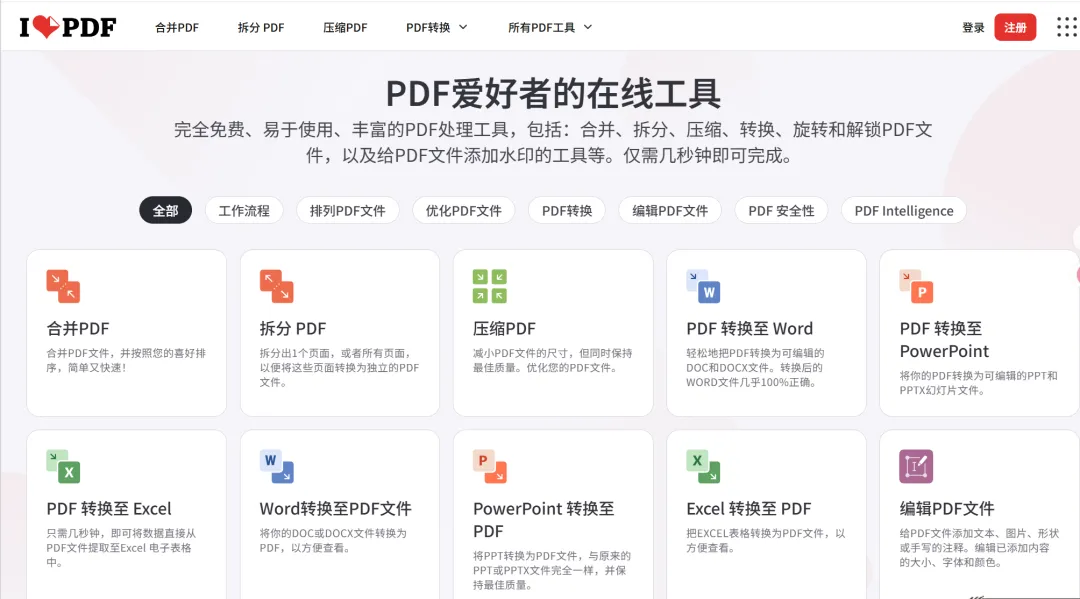The height and width of the screenshot is (599, 1080).
Task: Select the 优化PDF文件 filter tab
Action: pos(464,211)
